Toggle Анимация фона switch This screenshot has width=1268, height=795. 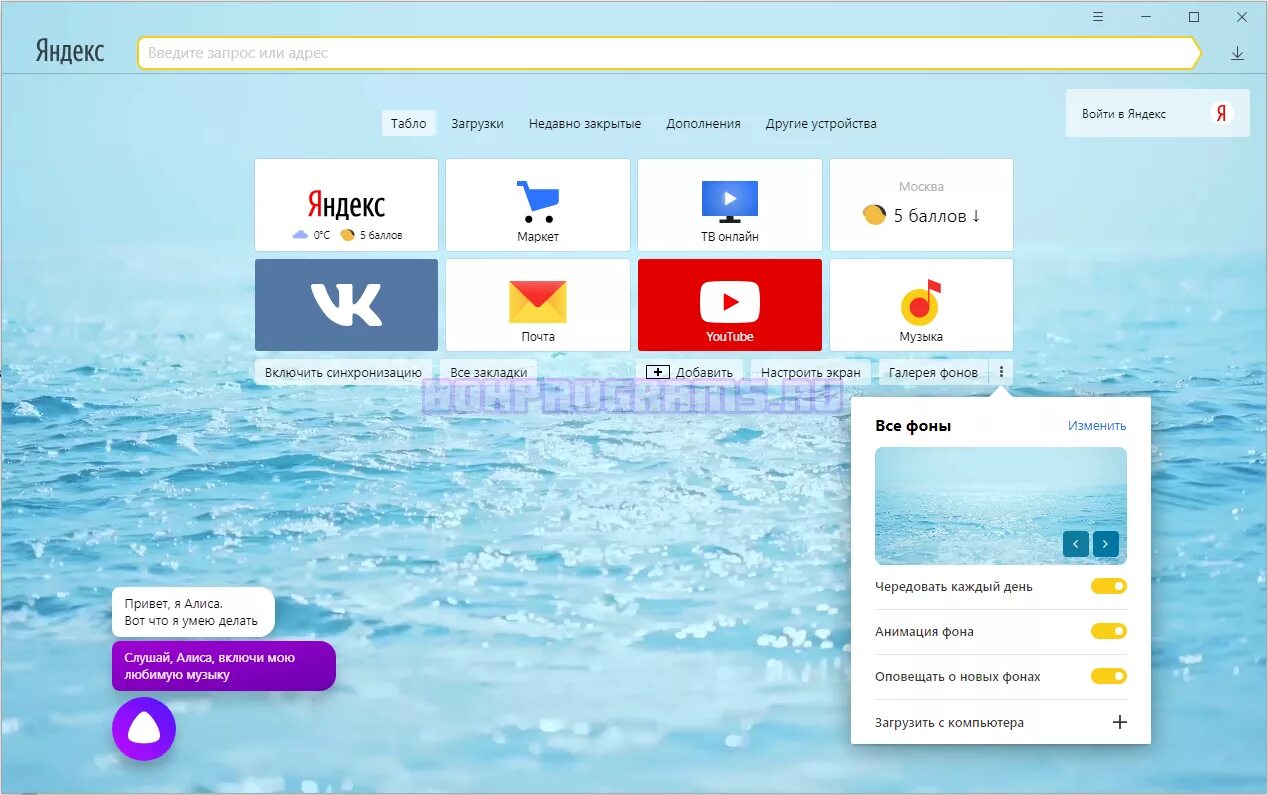point(1109,631)
